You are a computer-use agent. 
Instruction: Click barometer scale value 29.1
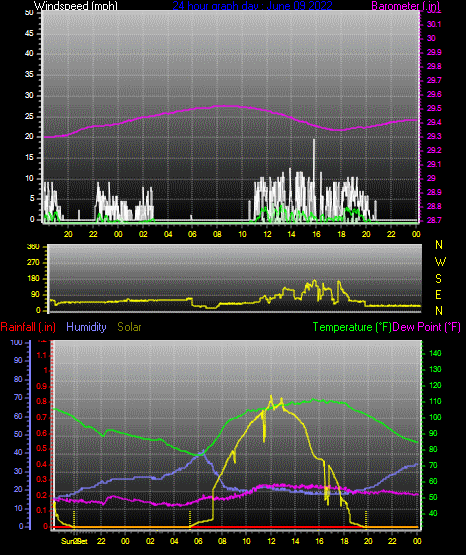pos(434,164)
